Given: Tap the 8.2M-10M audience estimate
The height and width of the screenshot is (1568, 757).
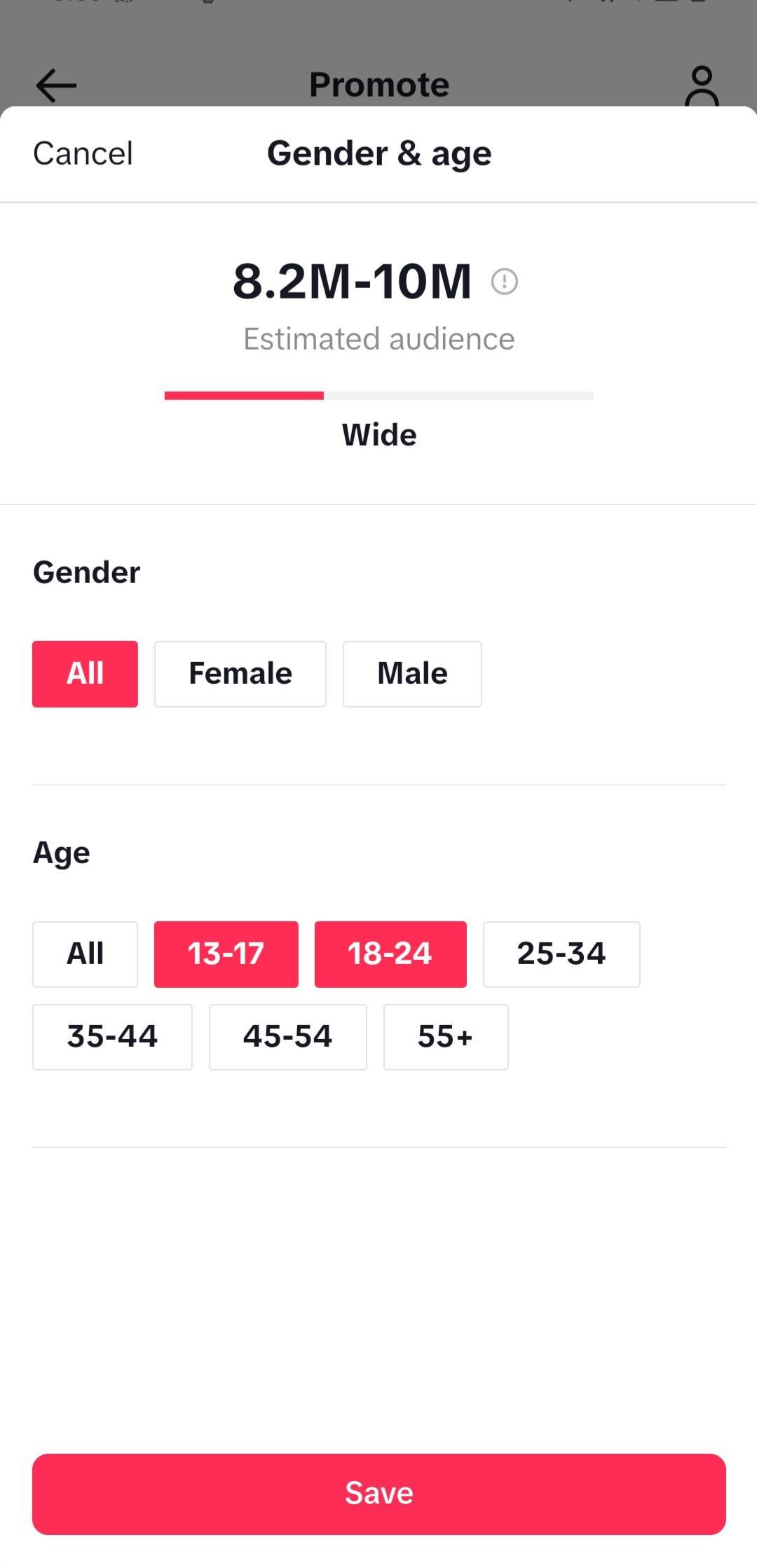Looking at the screenshot, I should [352, 282].
